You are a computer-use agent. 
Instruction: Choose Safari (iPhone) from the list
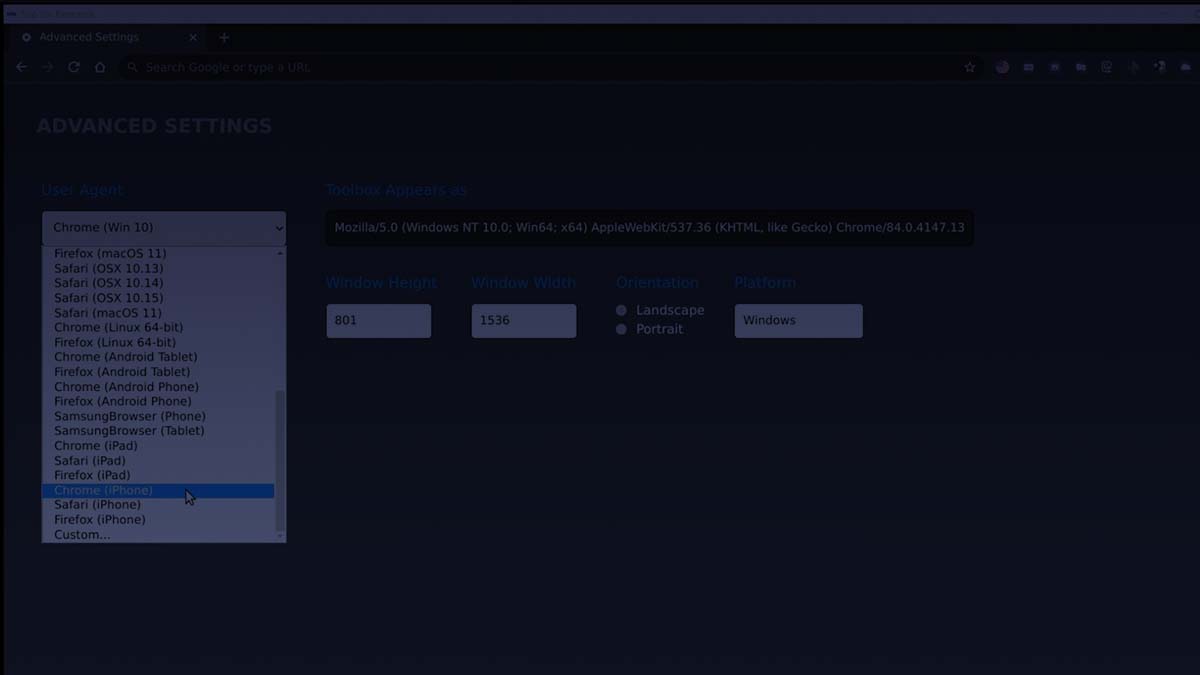pyautogui.click(x=159, y=505)
